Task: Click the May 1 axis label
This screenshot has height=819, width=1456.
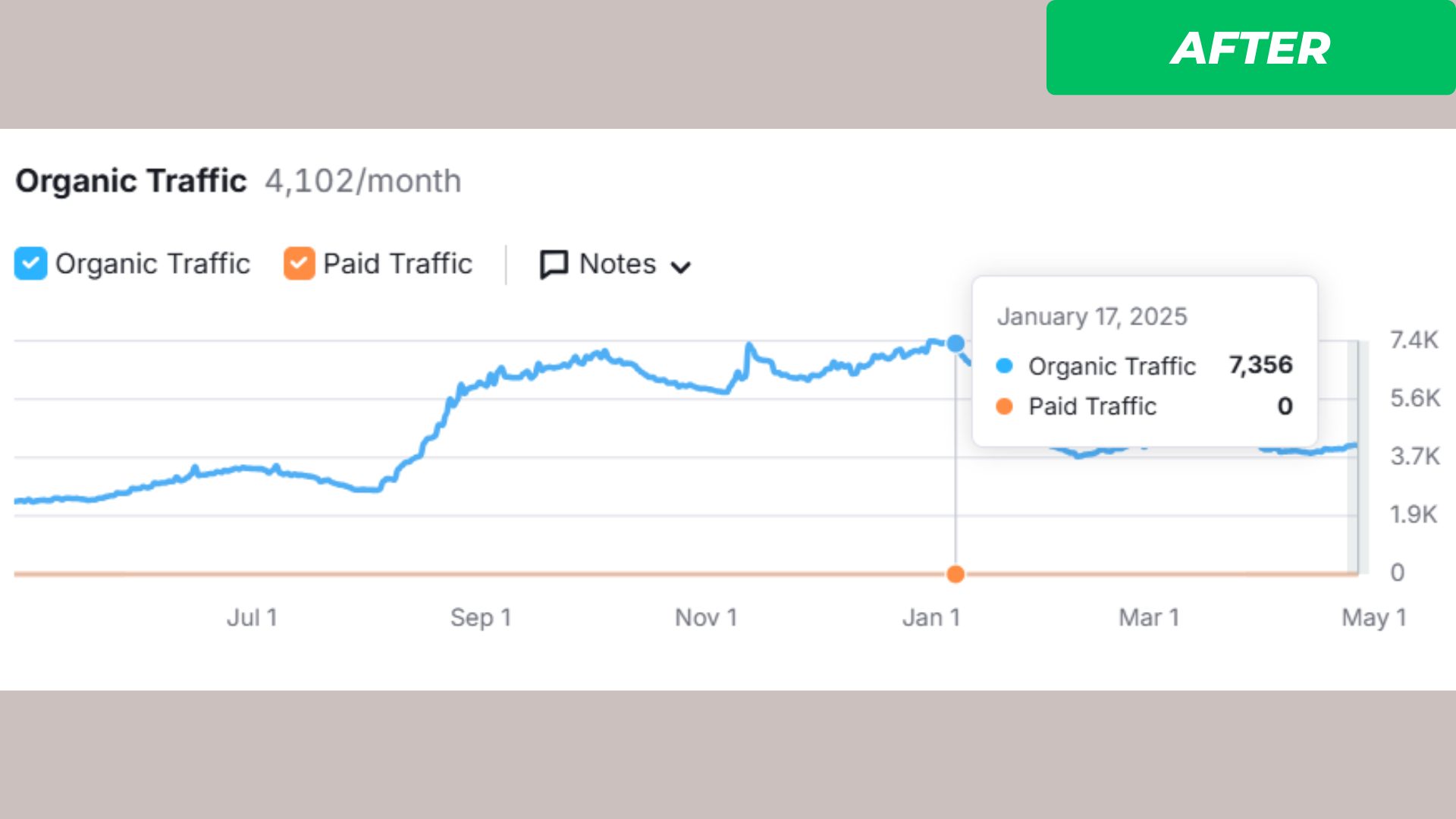Action: [1373, 617]
